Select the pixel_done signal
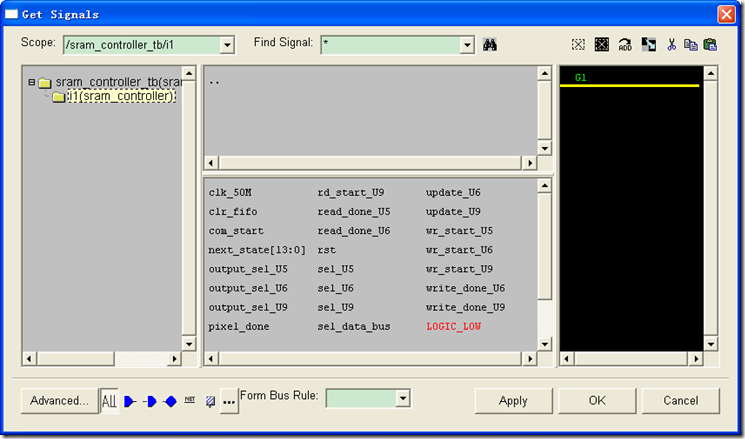The width and height of the screenshot is (745, 439). click(x=239, y=327)
